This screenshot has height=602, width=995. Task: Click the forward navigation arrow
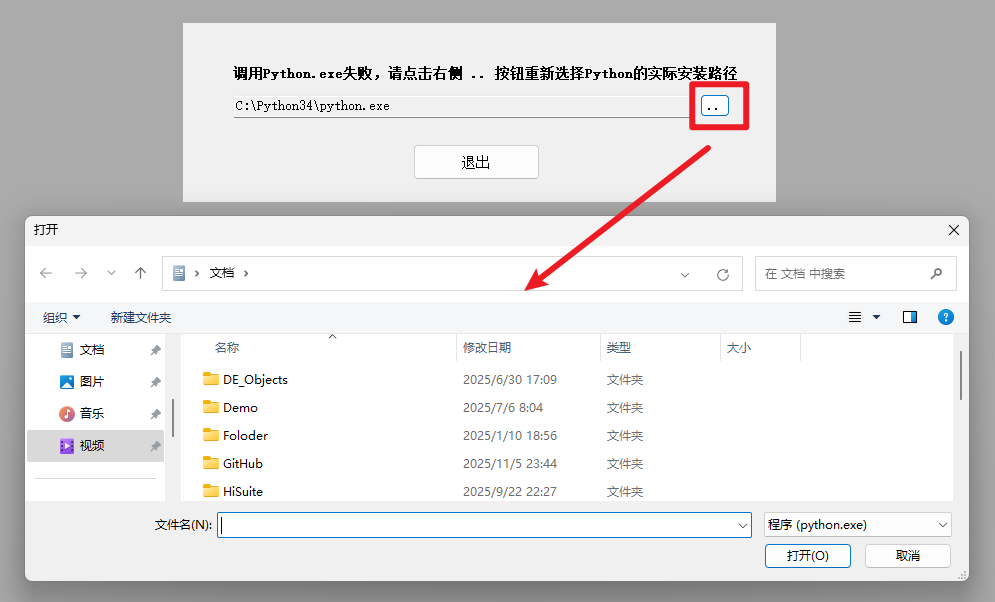[x=79, y=273]
